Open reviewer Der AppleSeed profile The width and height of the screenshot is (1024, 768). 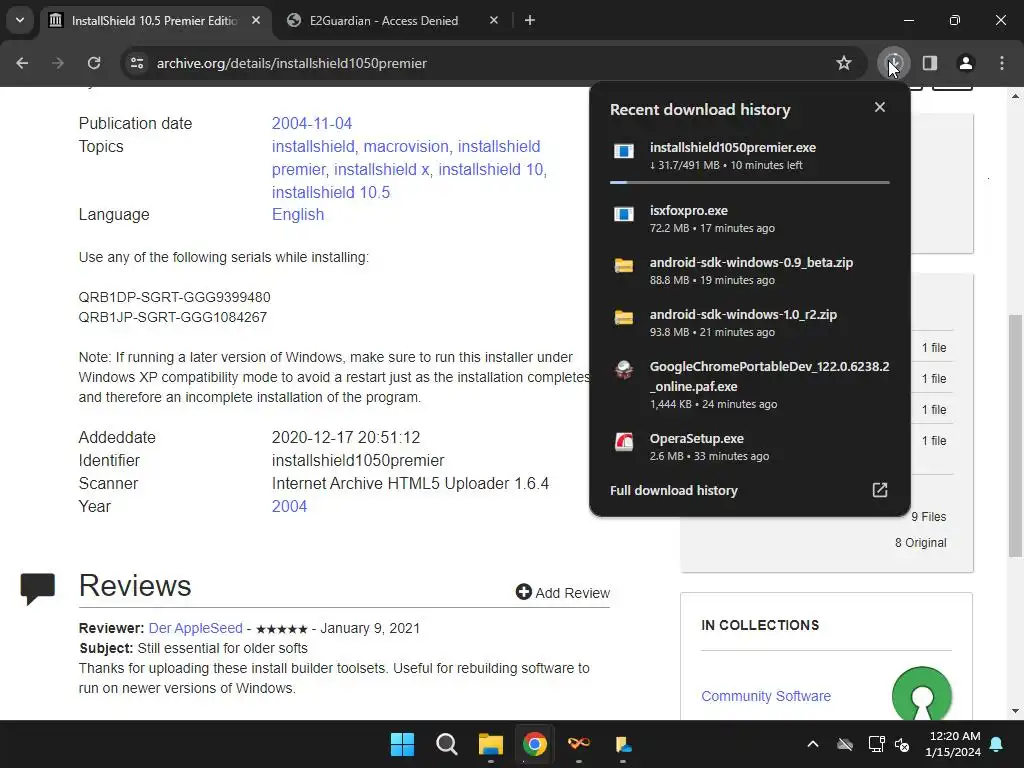(195, 628)
